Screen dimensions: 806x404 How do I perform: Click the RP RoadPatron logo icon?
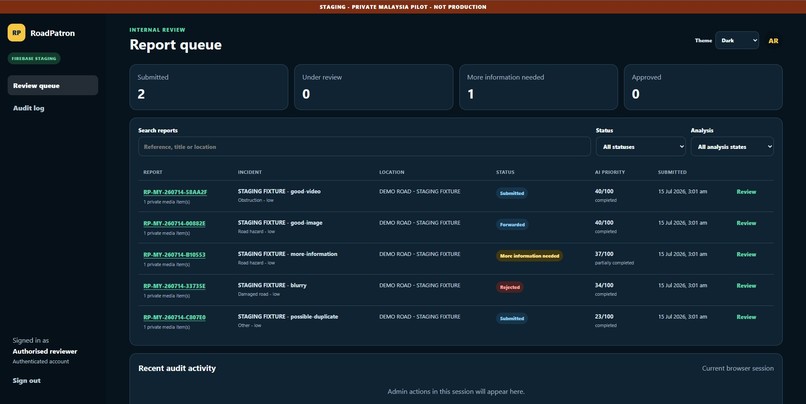coord(16,32)
